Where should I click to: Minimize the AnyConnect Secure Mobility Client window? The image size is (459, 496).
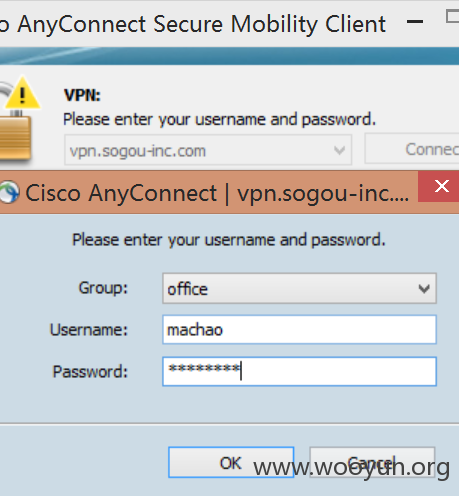pos(415,22)
